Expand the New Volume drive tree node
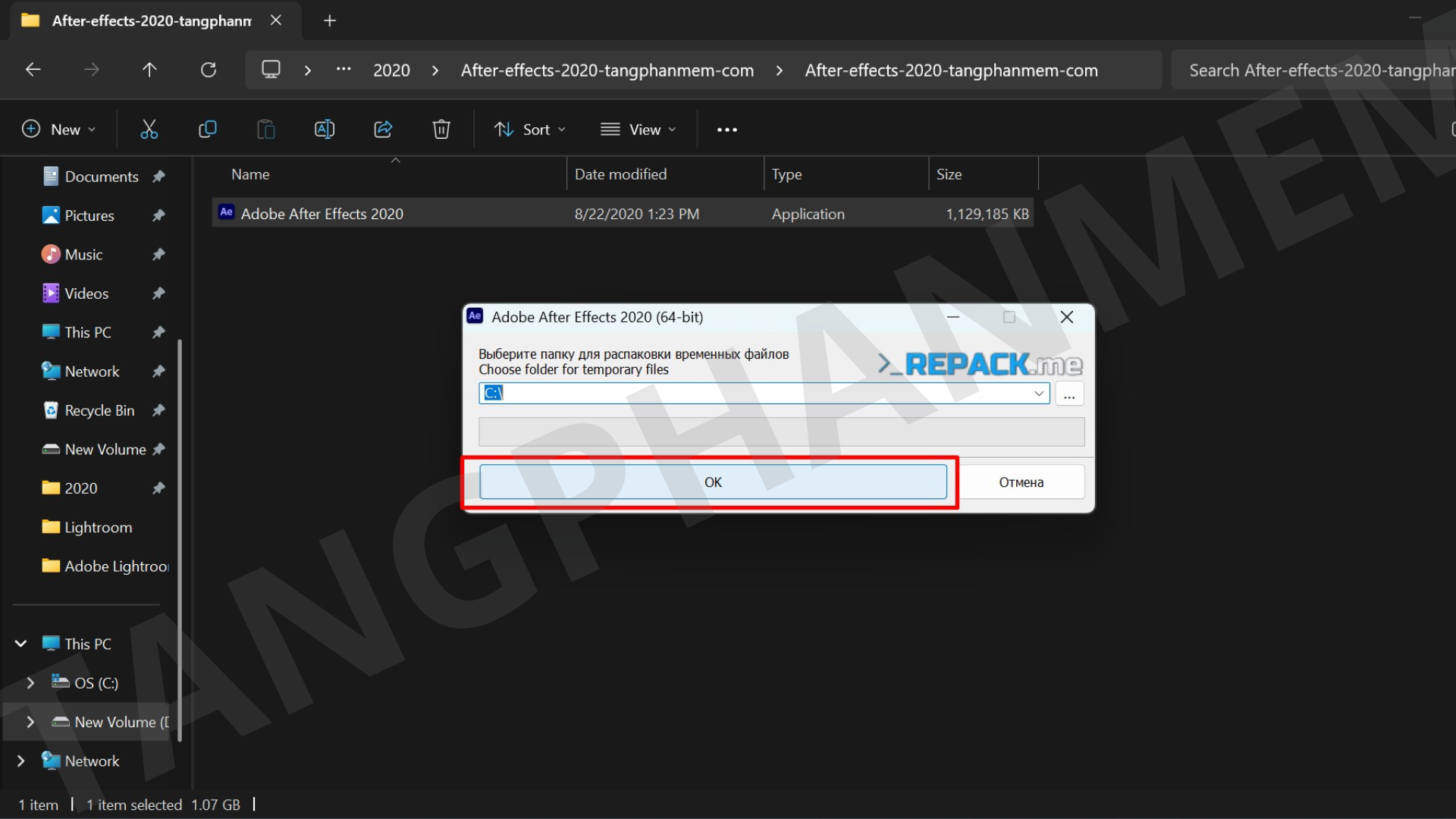The width and height of the screenshot is (1456, 819). click(30, 722)
